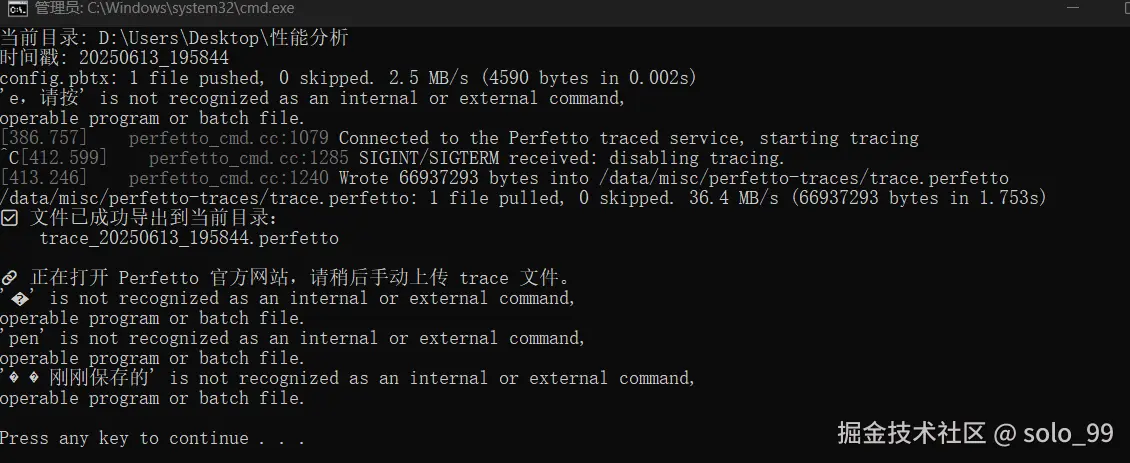Click the trace_20250613_195844.perfetto file name
This screenshot has width=1130, height=463.
(189, 238)
